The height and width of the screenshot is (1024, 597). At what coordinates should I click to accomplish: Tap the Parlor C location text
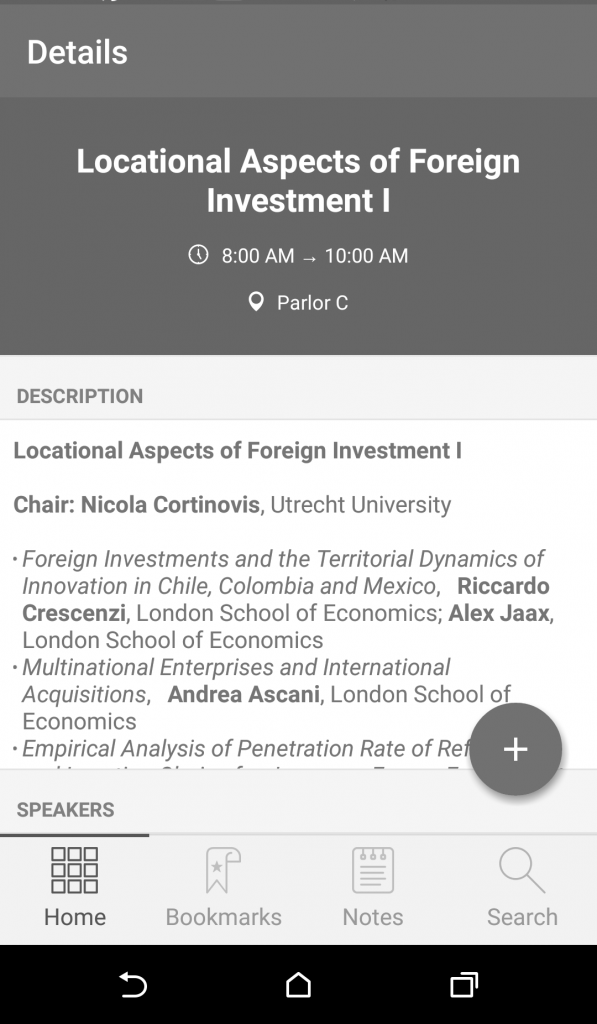point(312,302)
